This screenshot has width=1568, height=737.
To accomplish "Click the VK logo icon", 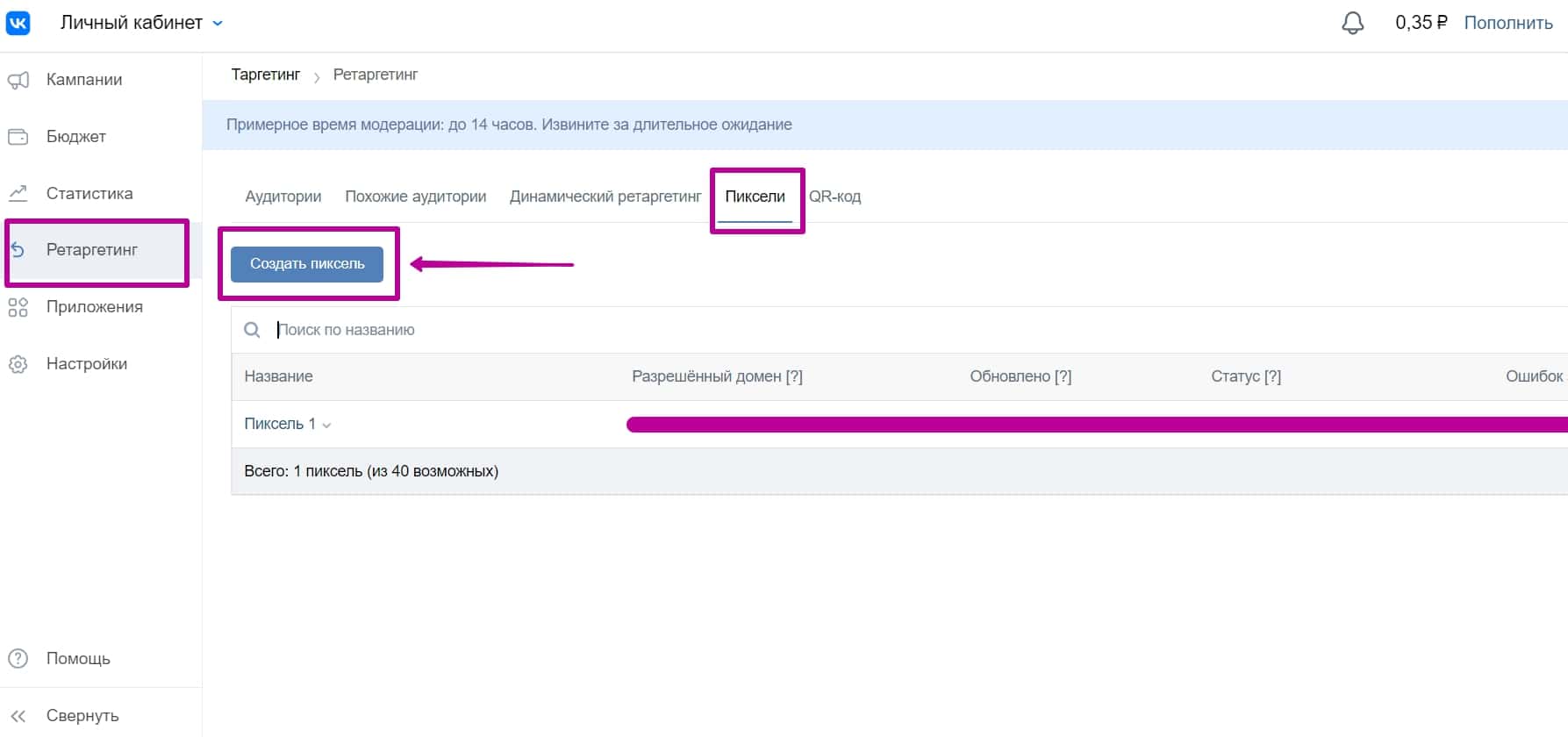I will (18, 23).
